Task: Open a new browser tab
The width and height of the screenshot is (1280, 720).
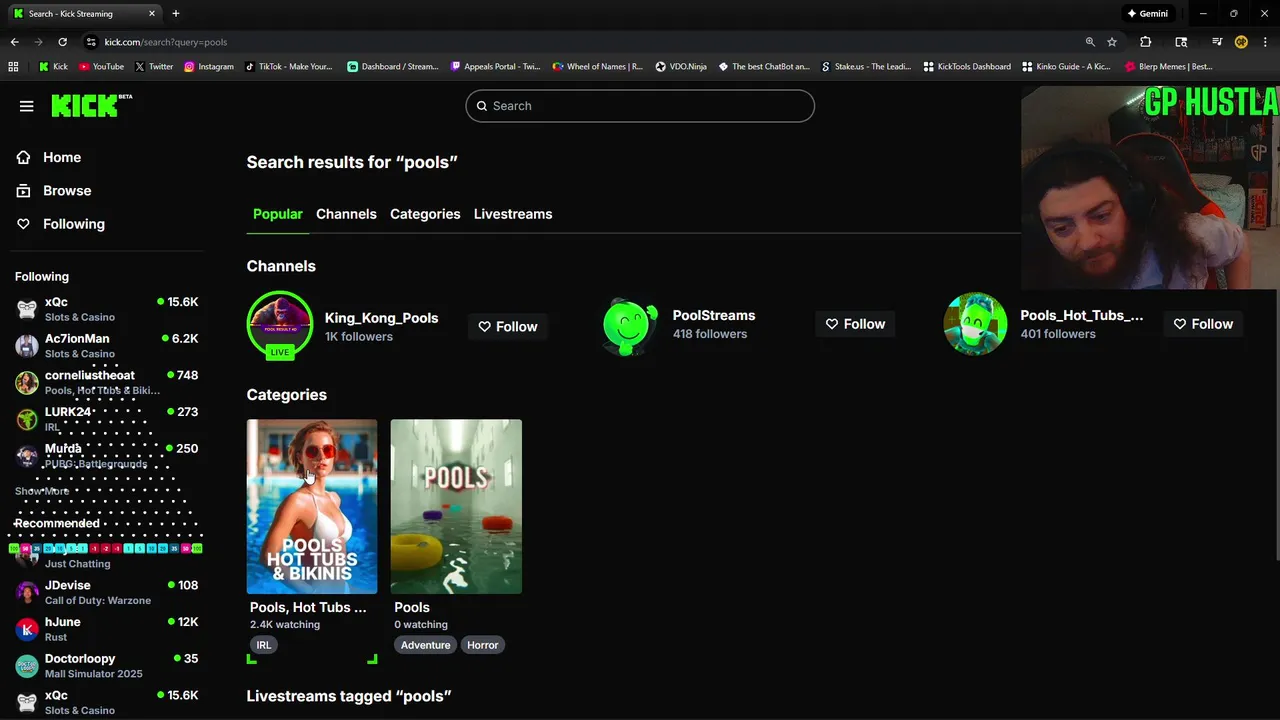Action: pos(176,14)
